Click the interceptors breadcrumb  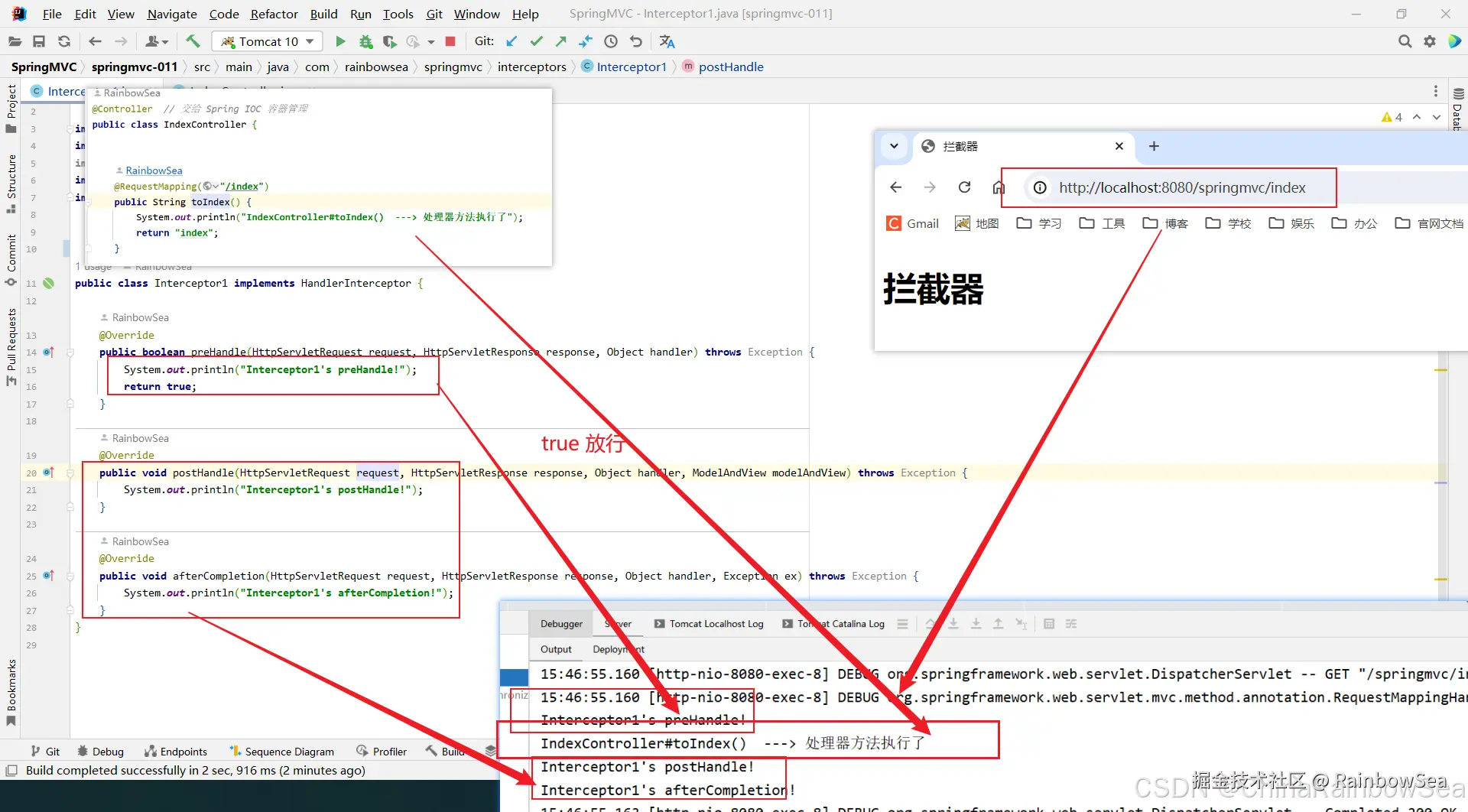(x=531, y=67)
